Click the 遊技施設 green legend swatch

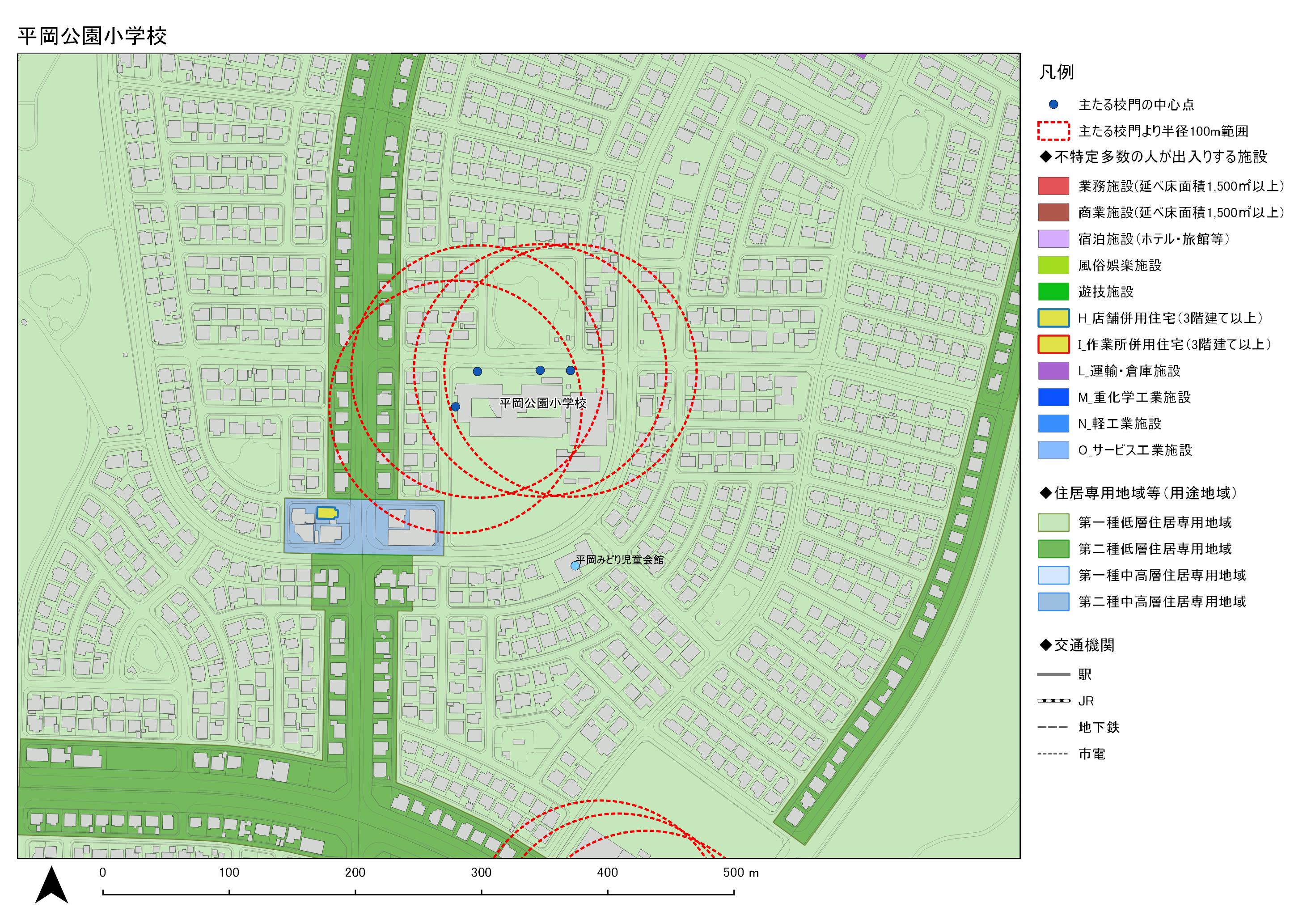click(x=1053, y=292)
